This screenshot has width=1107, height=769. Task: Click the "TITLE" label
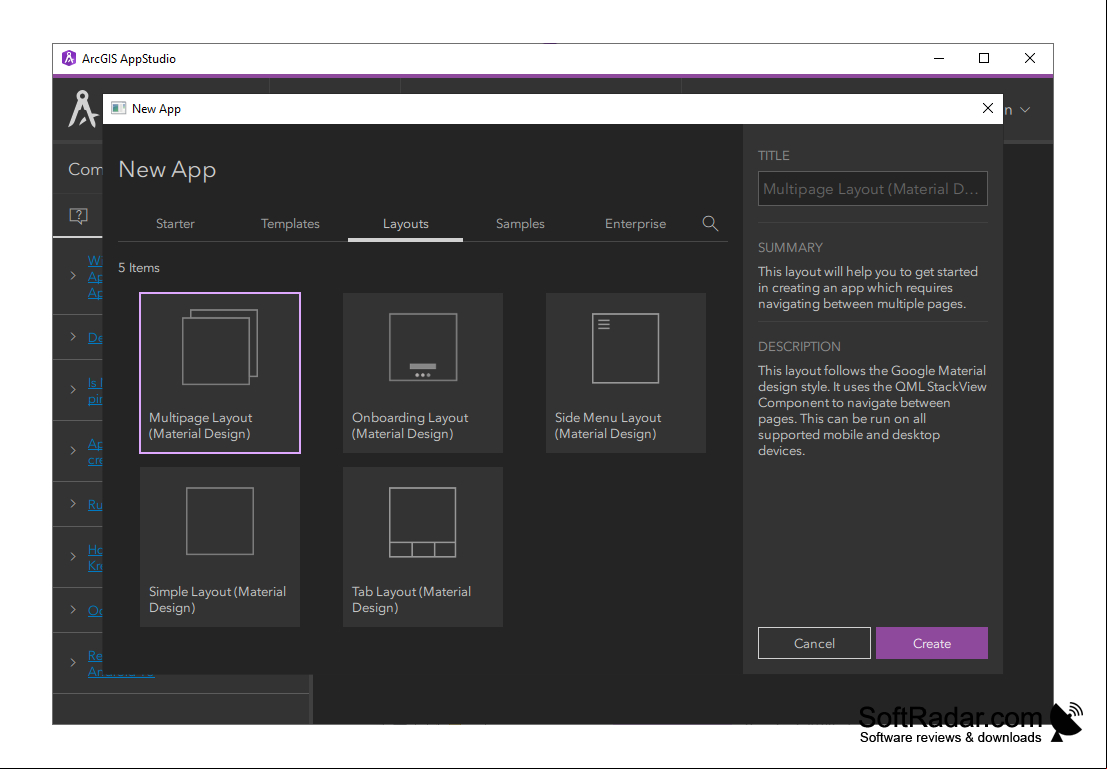(774, 155)
